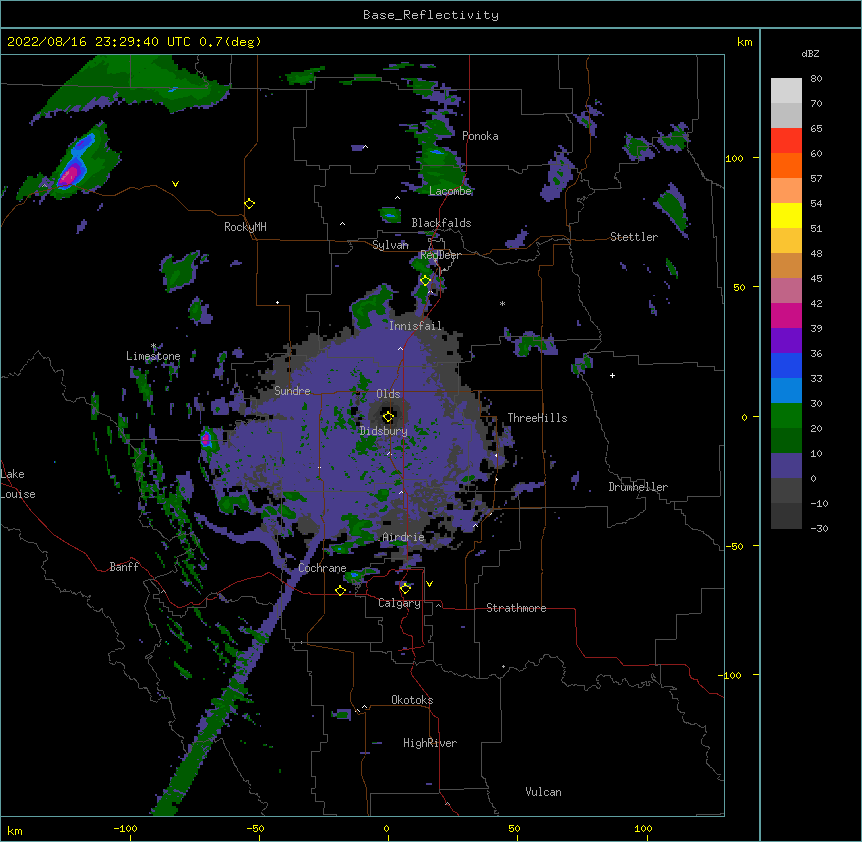Click the yellow V marker northwest of RockyMH
This screenshot has width=862, height=842.
175,184
